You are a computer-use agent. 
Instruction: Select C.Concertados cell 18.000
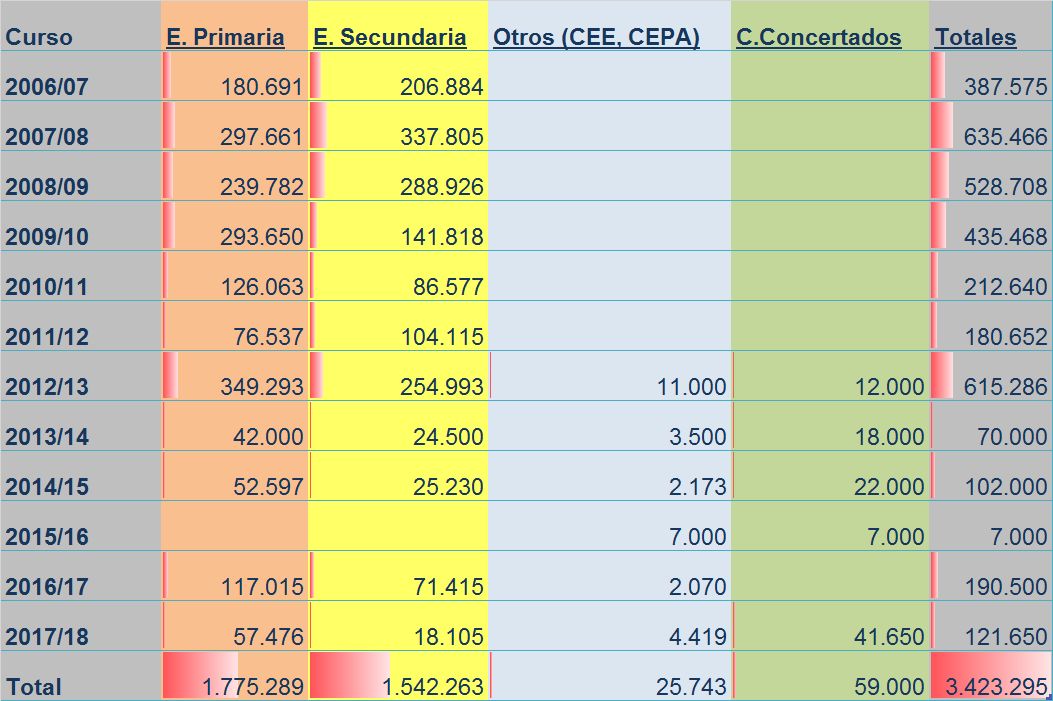tap(889, 436)
